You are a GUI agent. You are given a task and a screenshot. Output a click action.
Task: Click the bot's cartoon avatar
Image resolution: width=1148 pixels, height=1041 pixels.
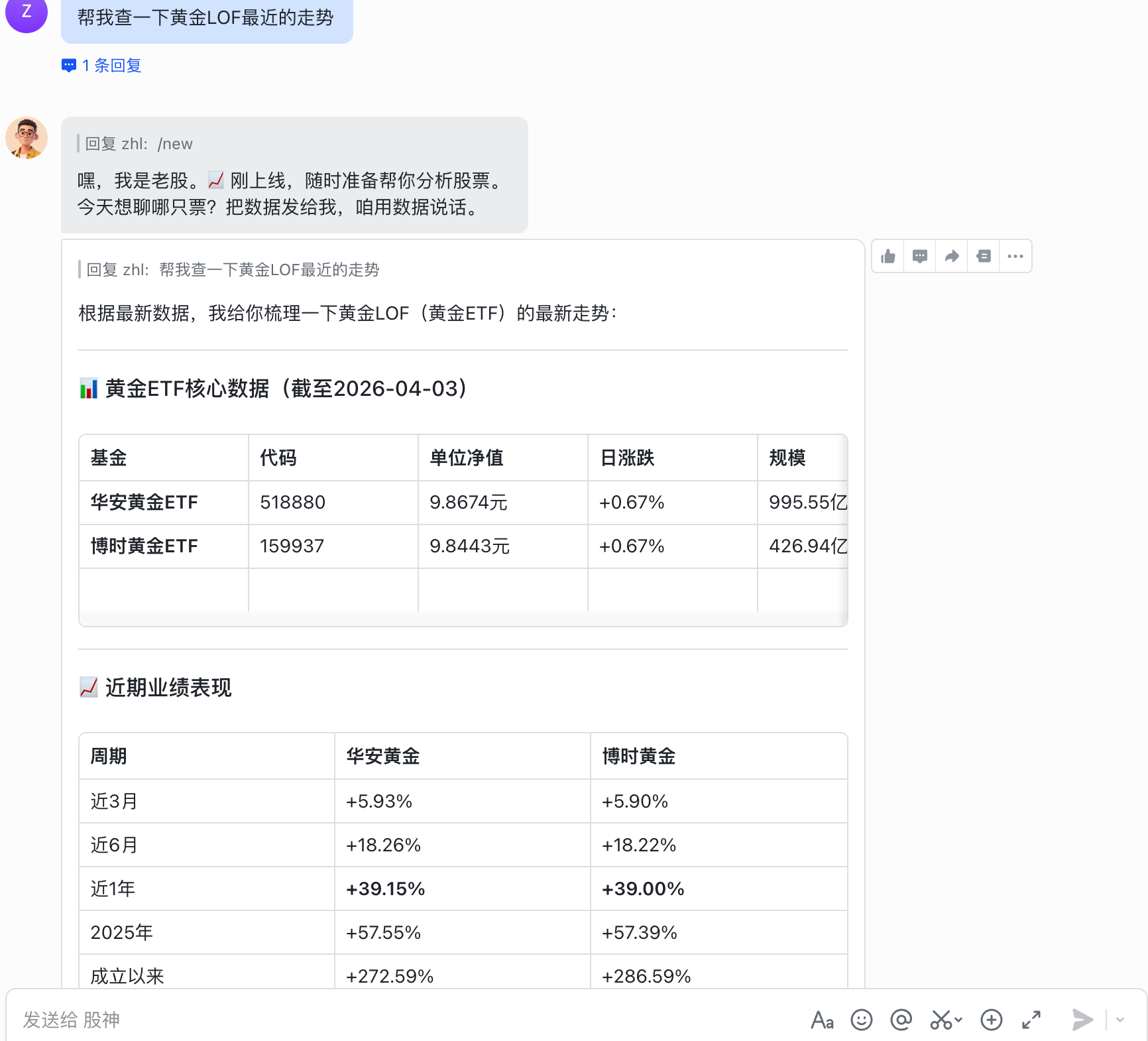pyautogui.click(x=27, y=138)
